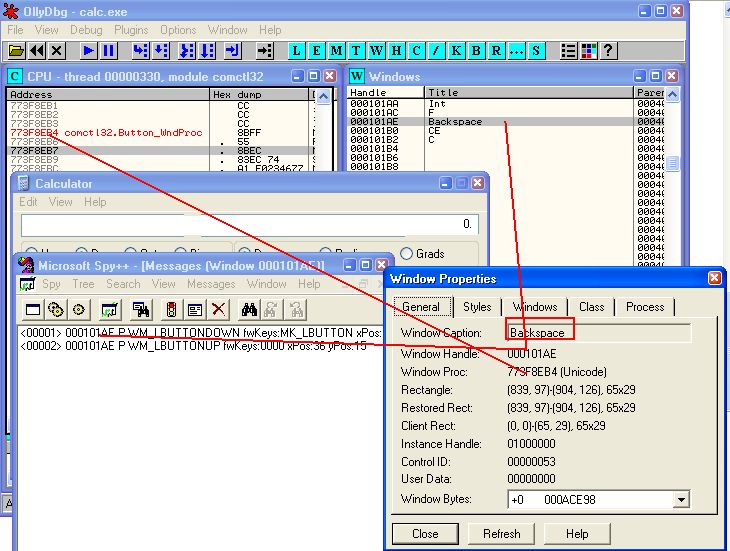Viewport: 730px width, 551px height.
Task: Show Run trace with ellipsis button
Action: [x=516, y=50]
